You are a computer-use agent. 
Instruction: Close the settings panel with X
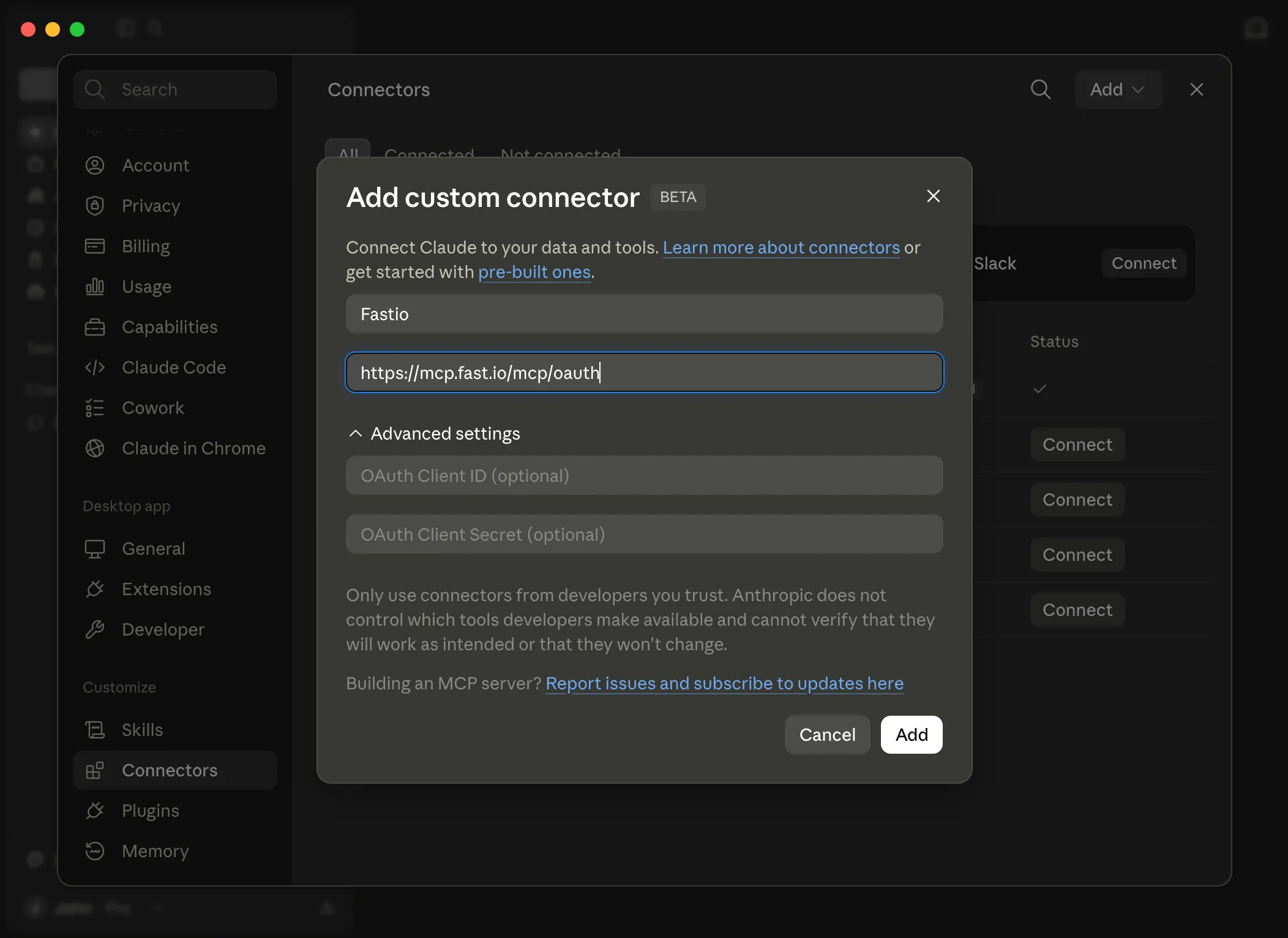[1197, 89]
